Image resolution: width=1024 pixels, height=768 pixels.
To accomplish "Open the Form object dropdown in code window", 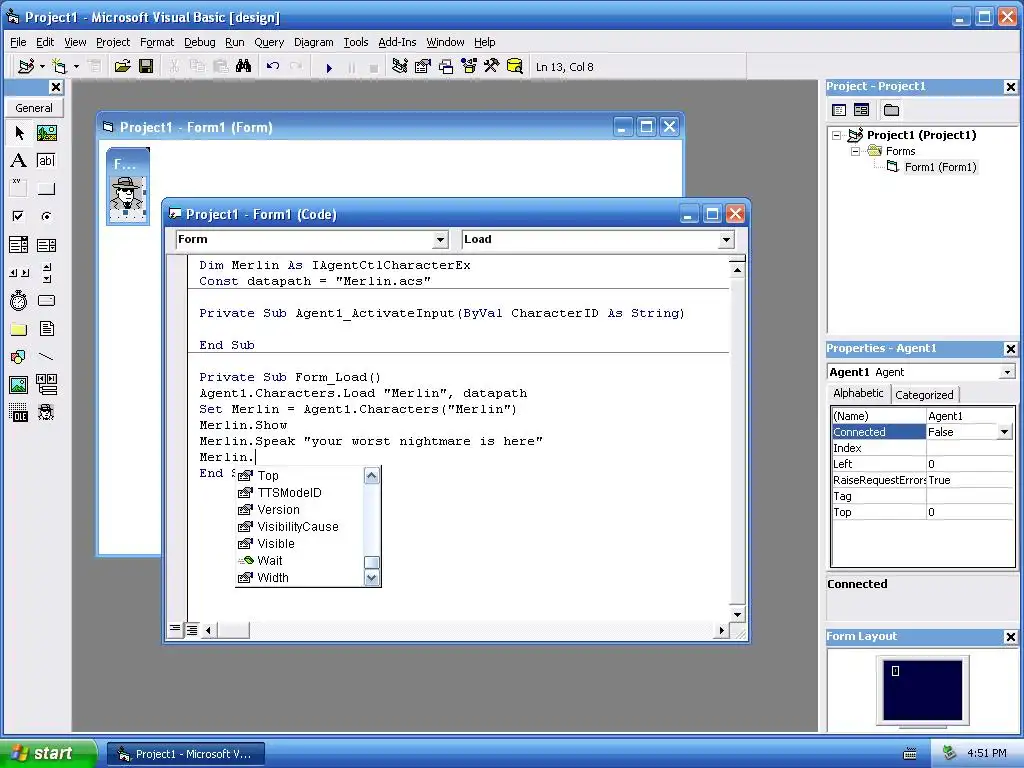I will [441, 240].
